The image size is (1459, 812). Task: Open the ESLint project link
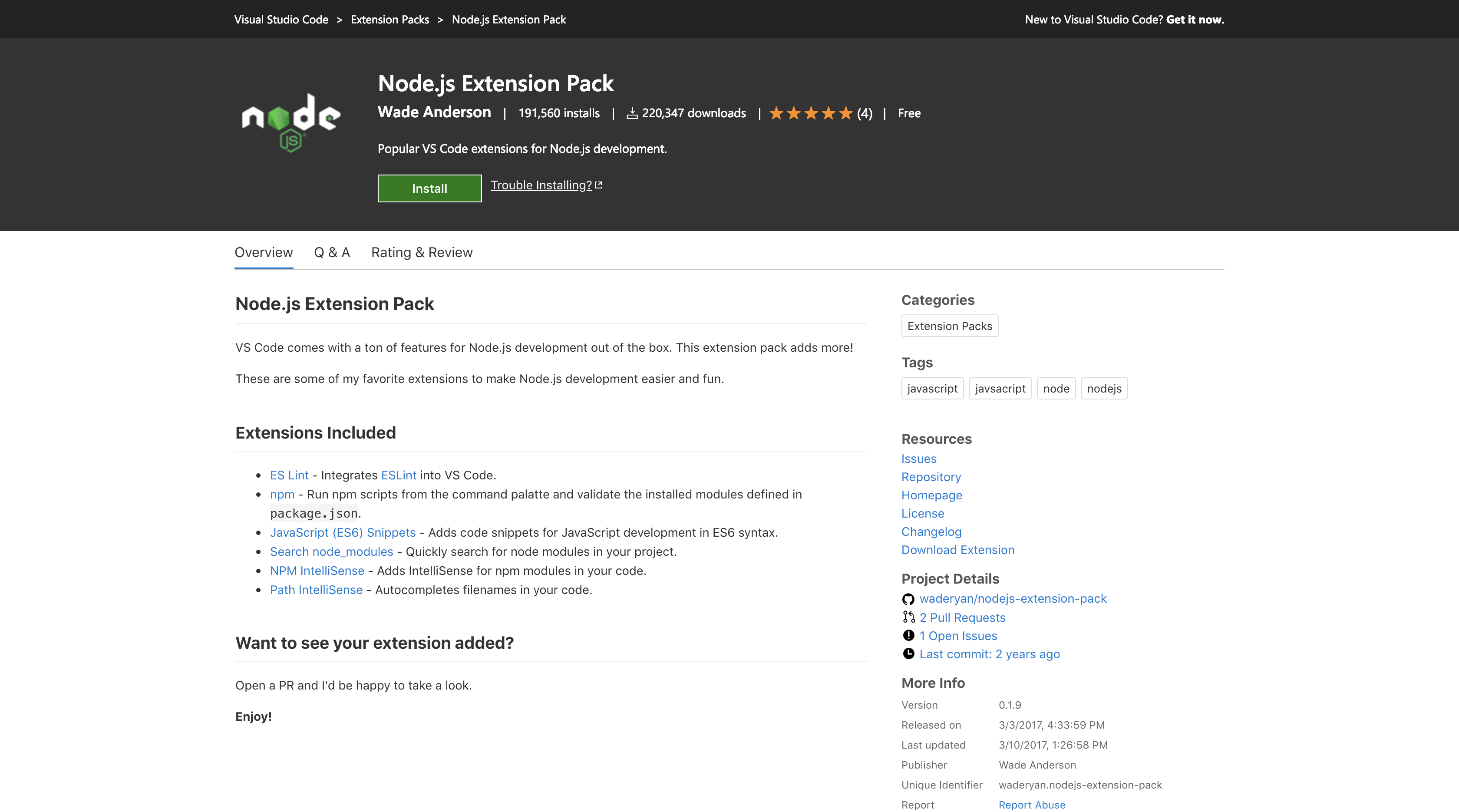pos(399,475)
